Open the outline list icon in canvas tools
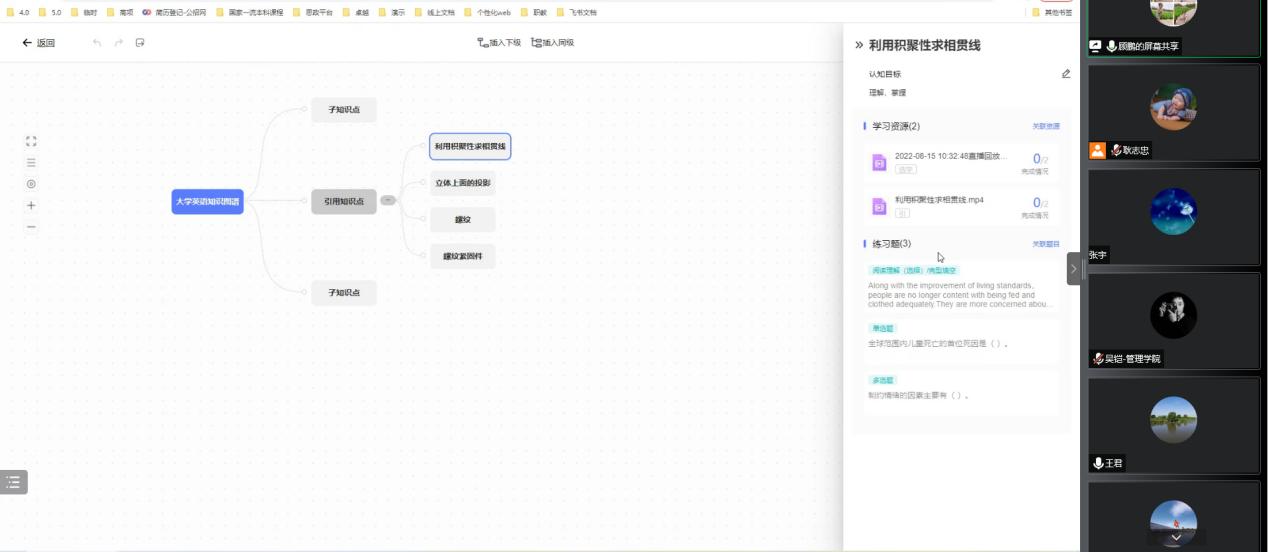The image size is (1268, 552). pyautogui.click(x=31, y=163)
